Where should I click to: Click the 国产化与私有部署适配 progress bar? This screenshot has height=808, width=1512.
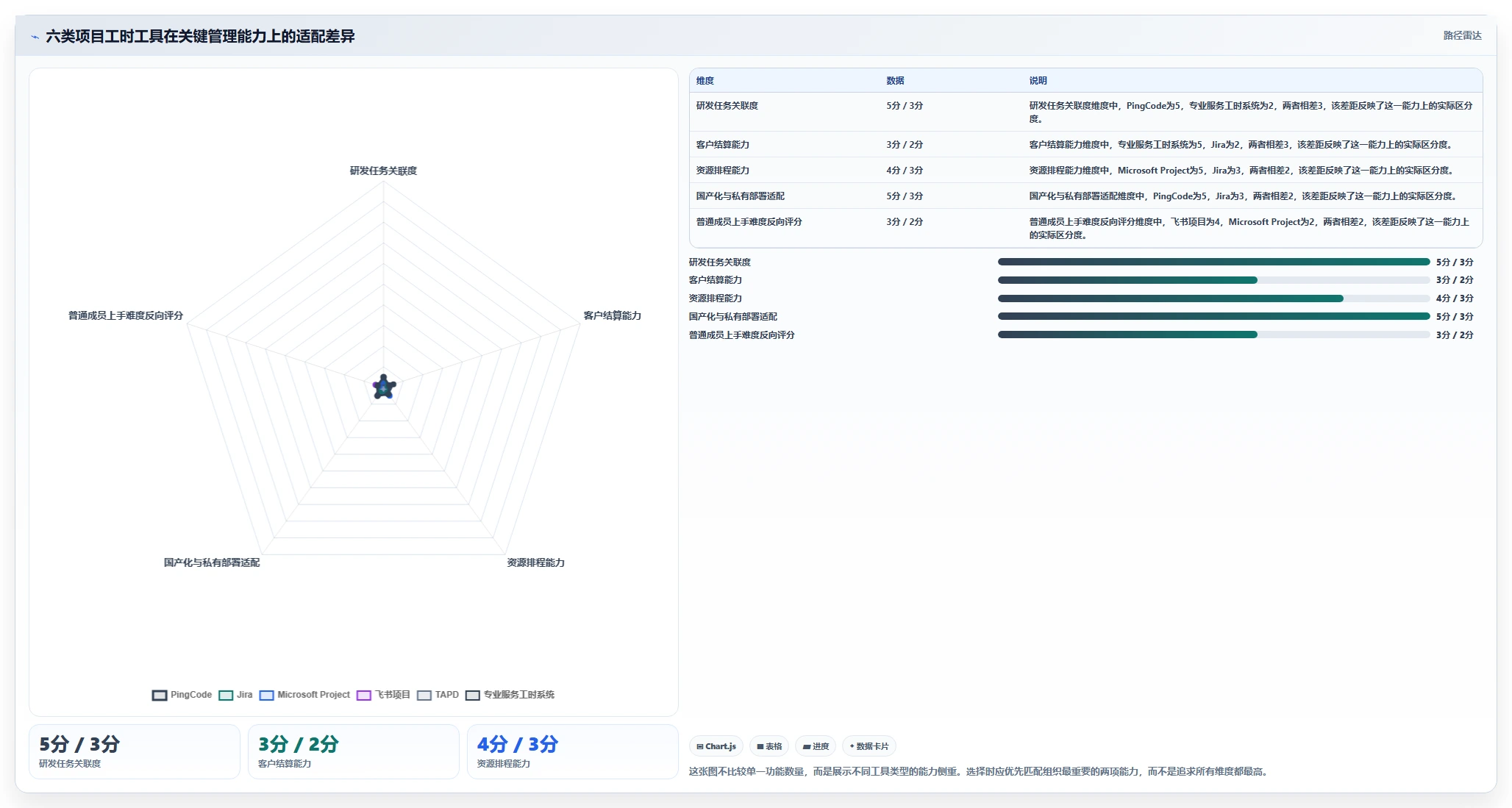tap(1213, 316)
